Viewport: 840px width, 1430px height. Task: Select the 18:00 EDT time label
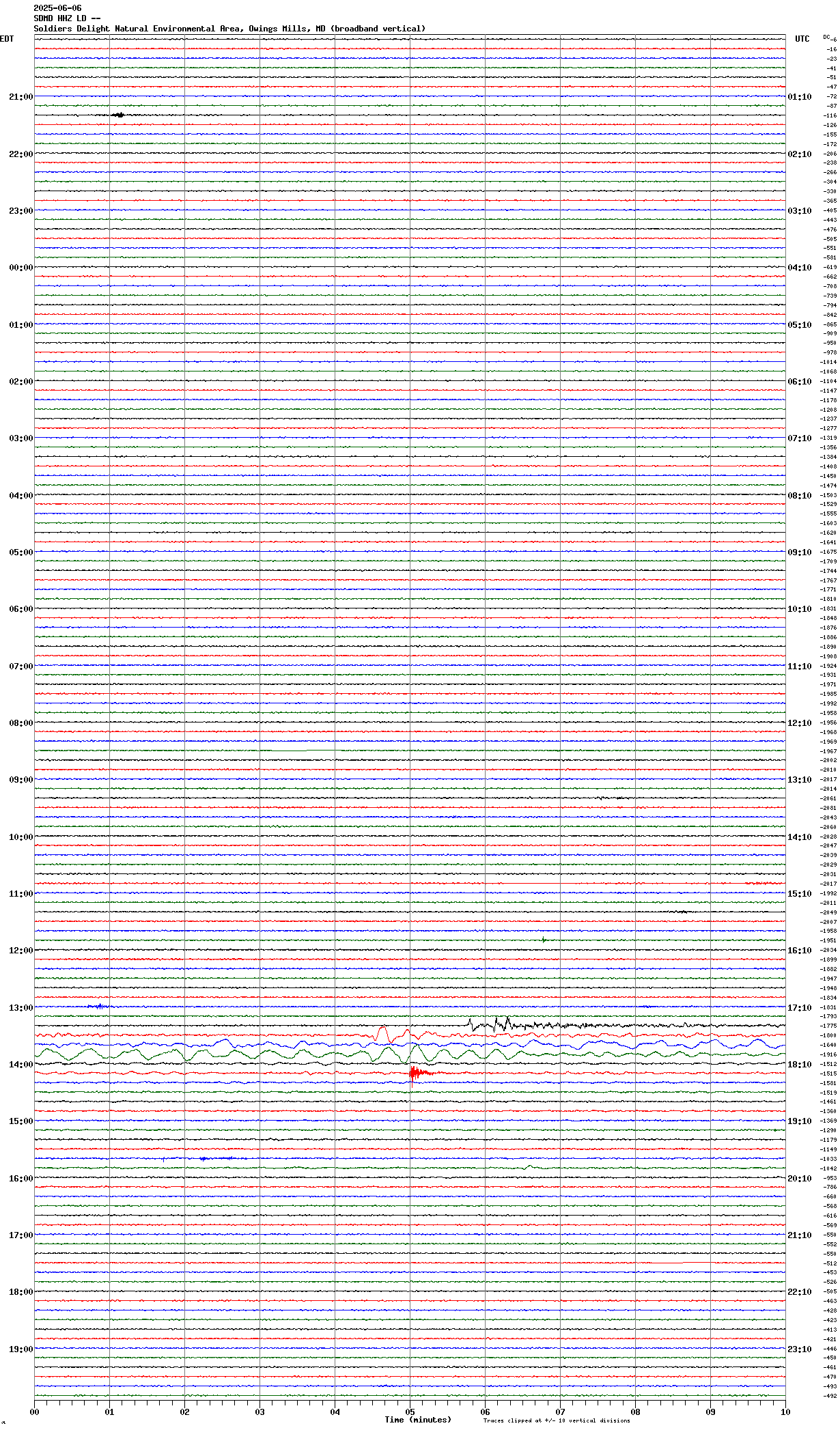pyautogui.click(x=21, y=1292)
